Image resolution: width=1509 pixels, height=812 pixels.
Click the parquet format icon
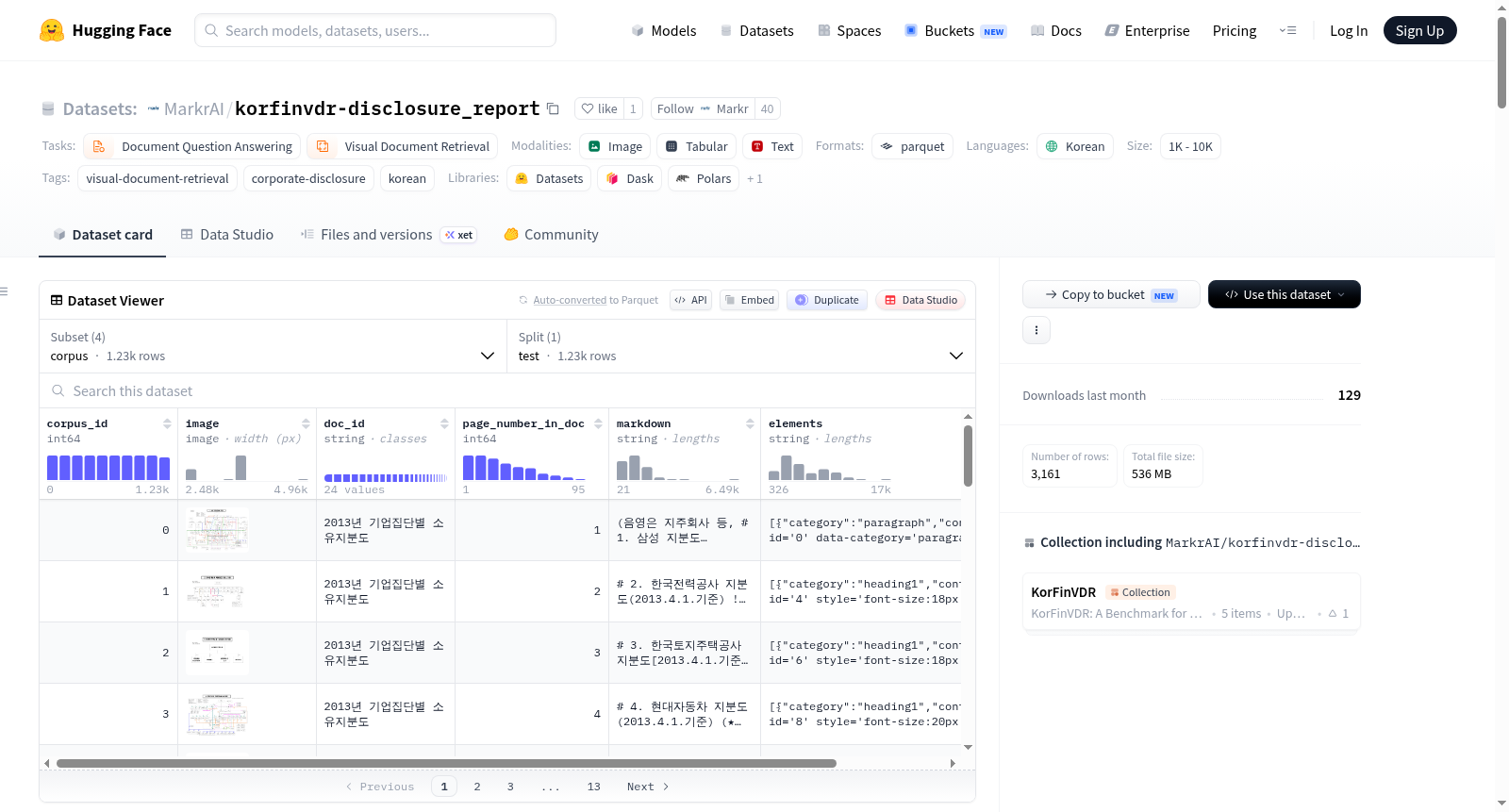[887, 147]
